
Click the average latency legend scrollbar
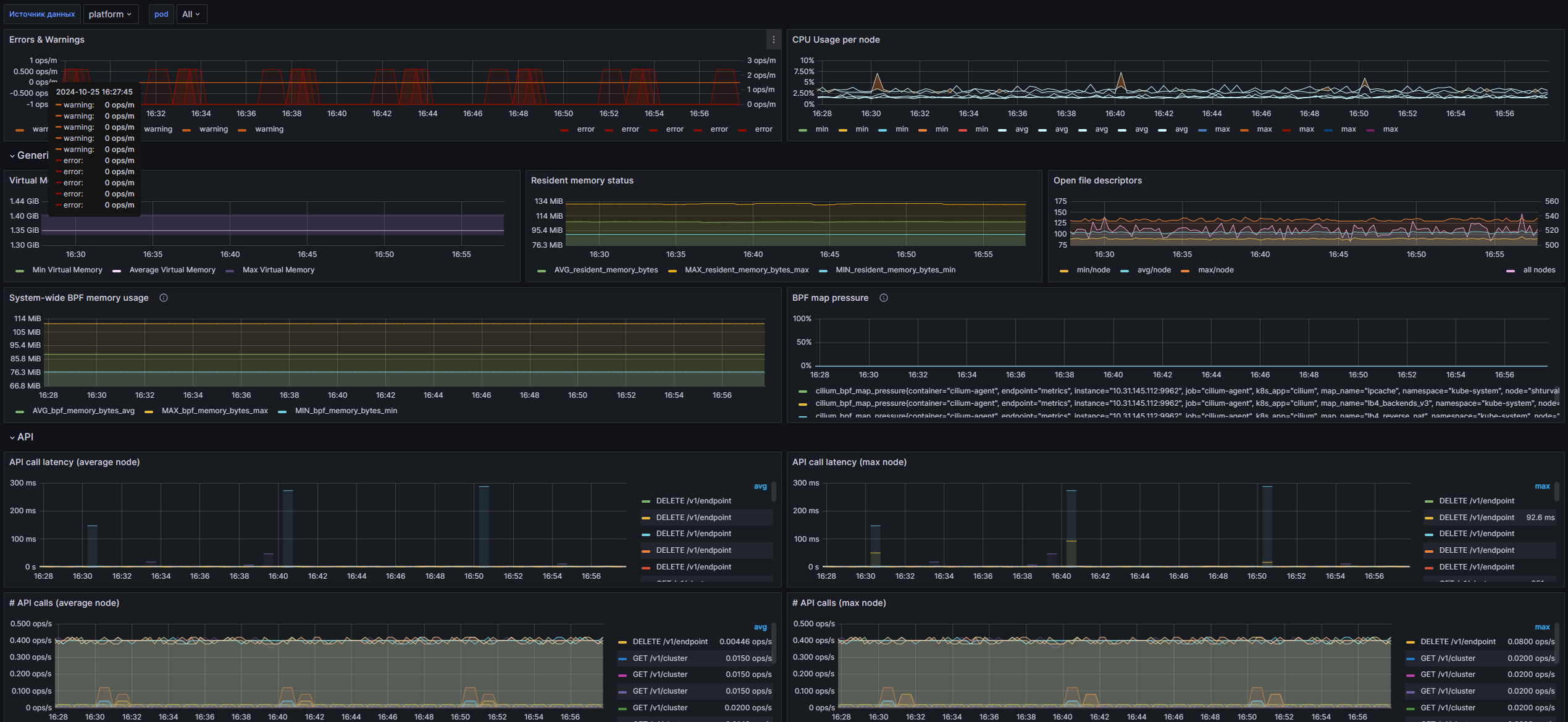click(774, 492)
